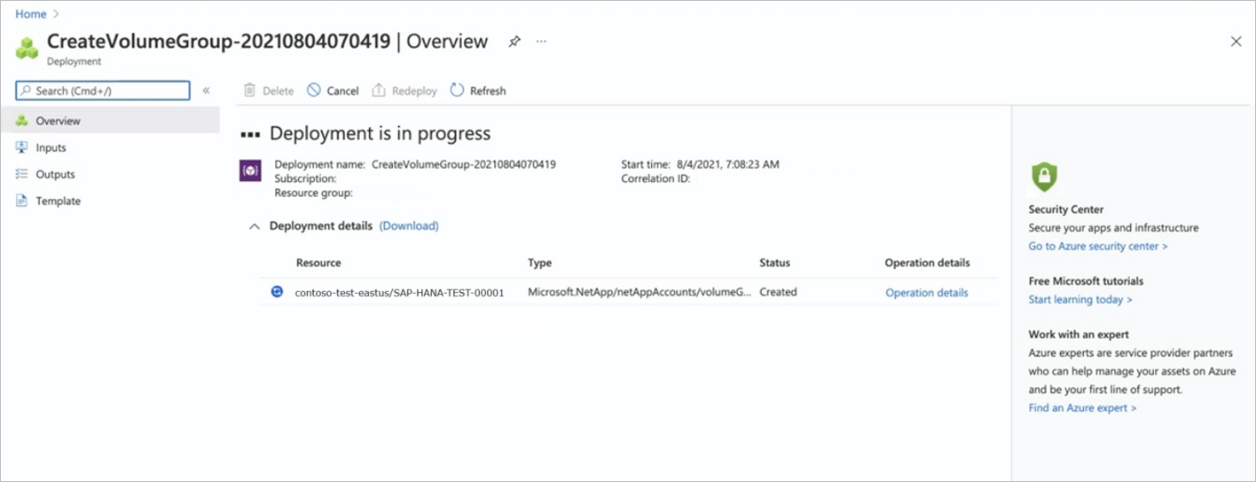The image size is (1256, 482).
Task: Click the Security Center shield icon
Action: [x=1044, y=177]
